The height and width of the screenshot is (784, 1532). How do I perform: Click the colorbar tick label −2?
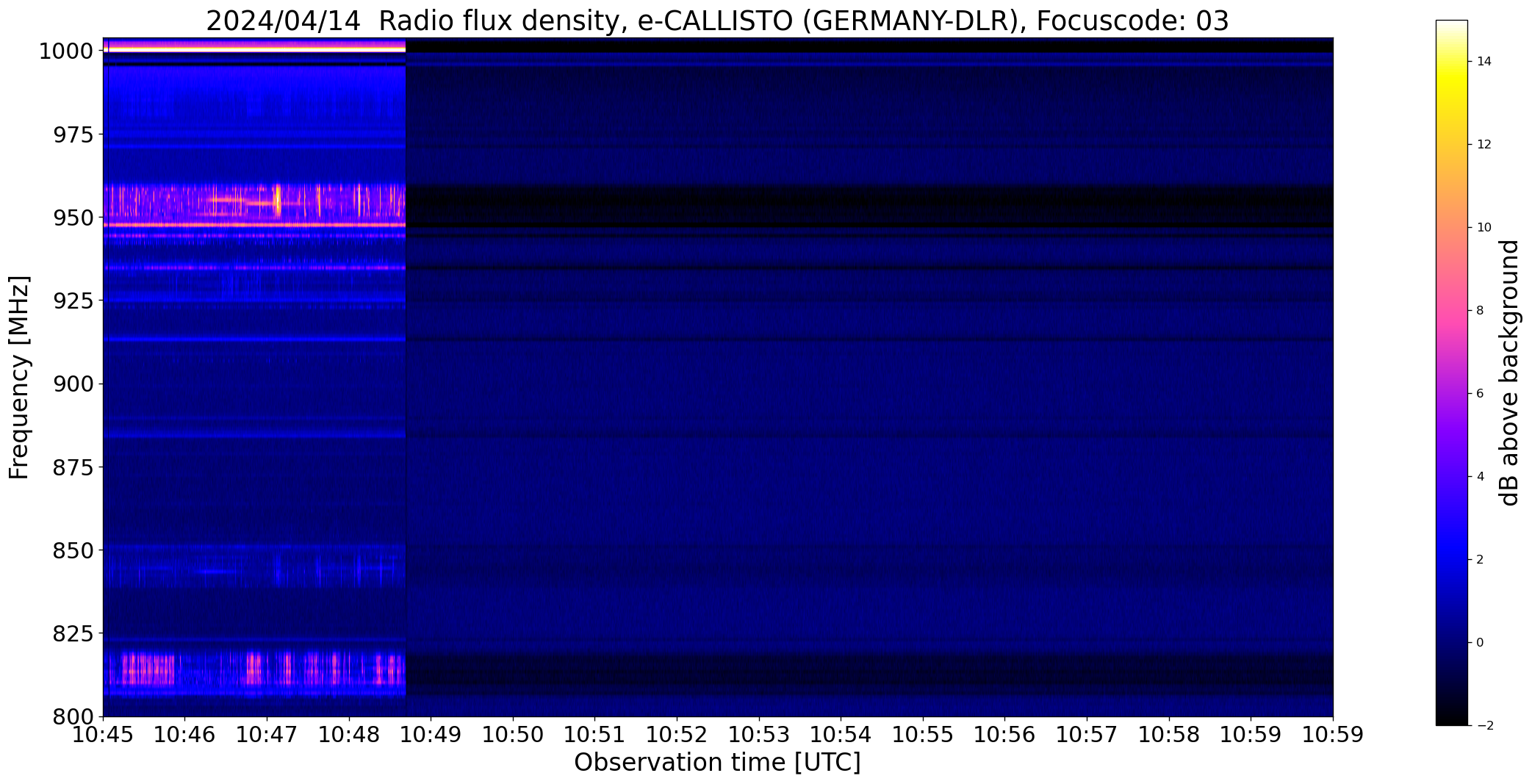tap(1484, 726)
